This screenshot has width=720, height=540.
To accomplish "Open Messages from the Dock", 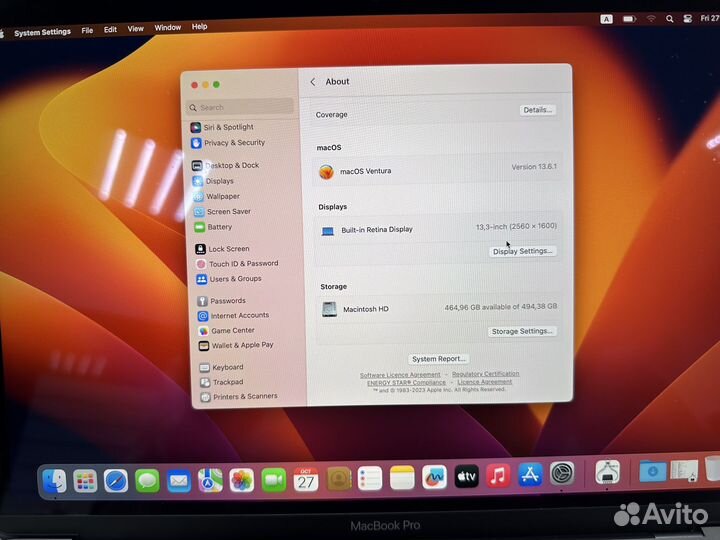I will [147, 480].
